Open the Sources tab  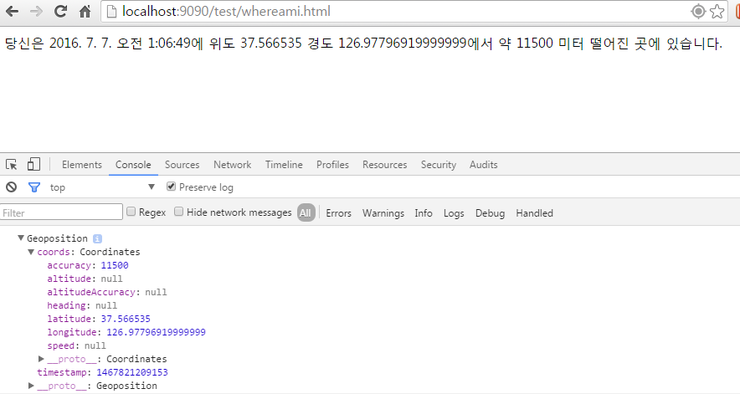click(182, 165)
